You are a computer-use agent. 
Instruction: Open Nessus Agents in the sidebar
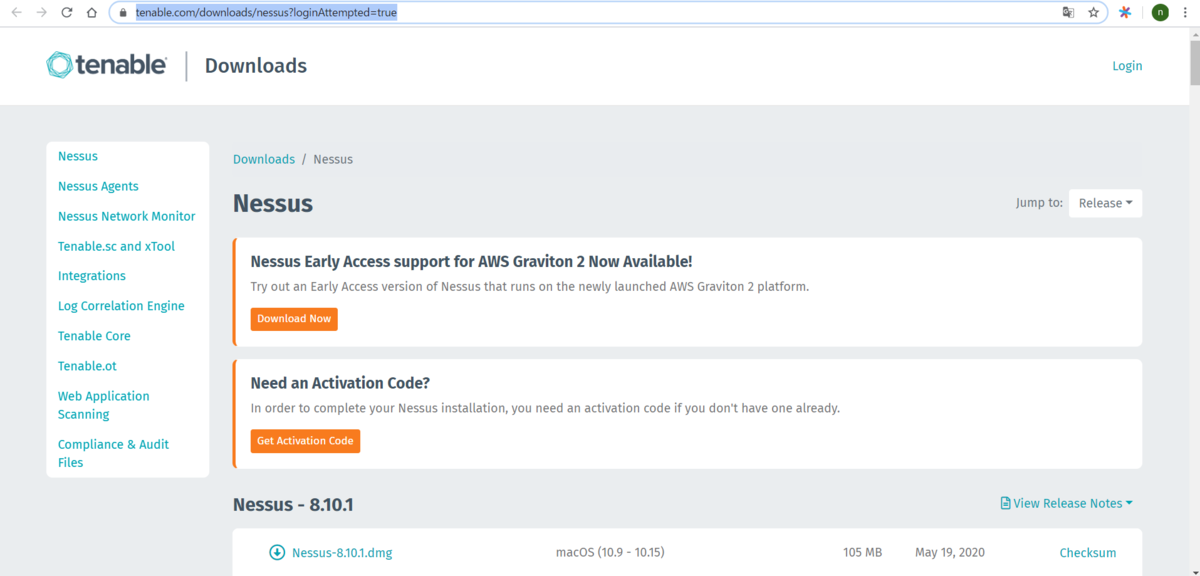click(x=98, y=186)
